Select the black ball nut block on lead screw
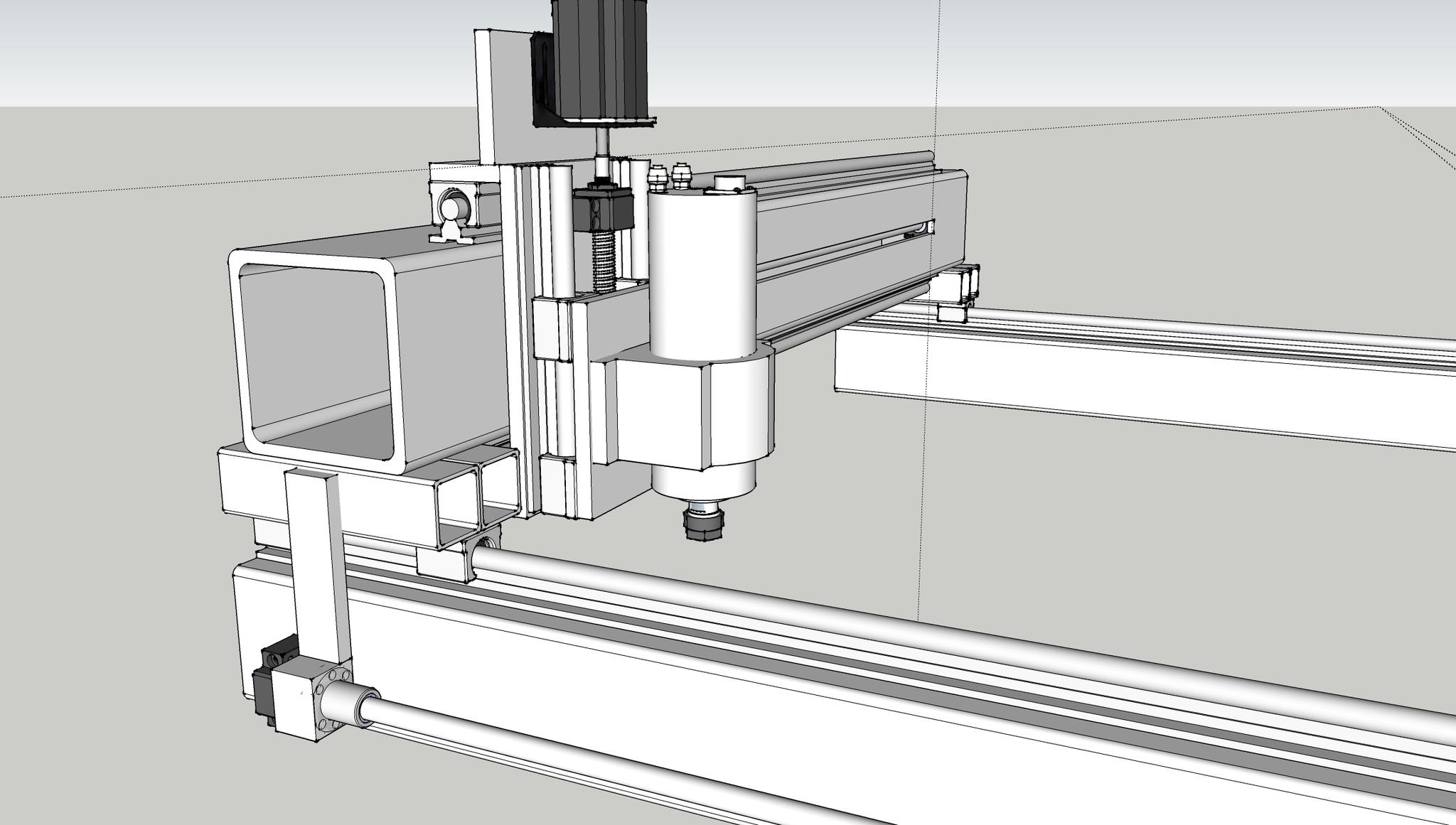This screenshot has width=1456, height=825. [x=603, y=208]
